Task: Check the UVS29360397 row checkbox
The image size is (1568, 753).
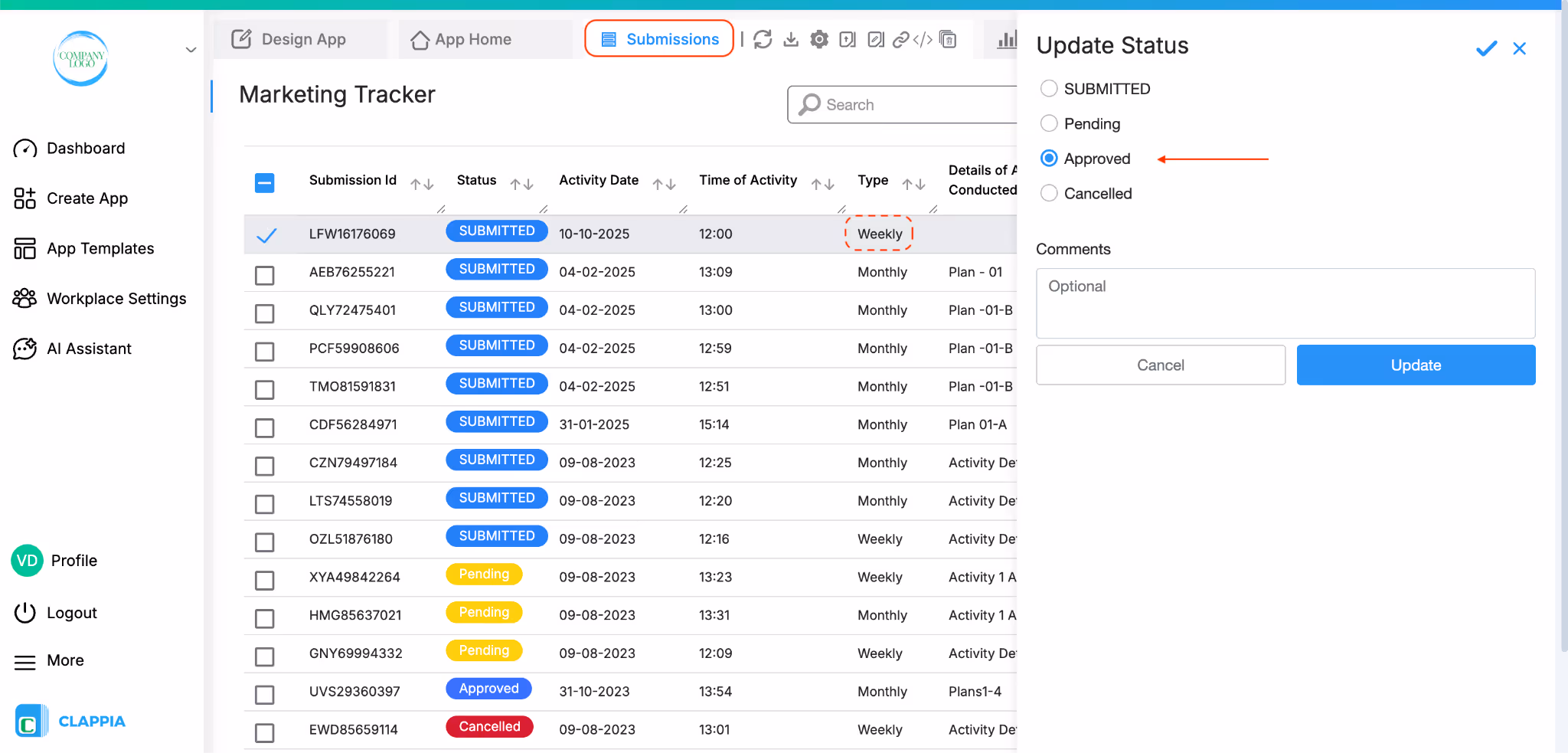Action: click(x=265, y=695)
